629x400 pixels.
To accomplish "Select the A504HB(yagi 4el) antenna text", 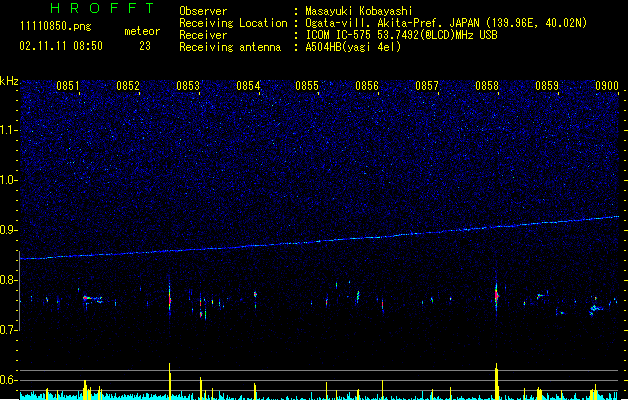I will (x=353, y=47).
